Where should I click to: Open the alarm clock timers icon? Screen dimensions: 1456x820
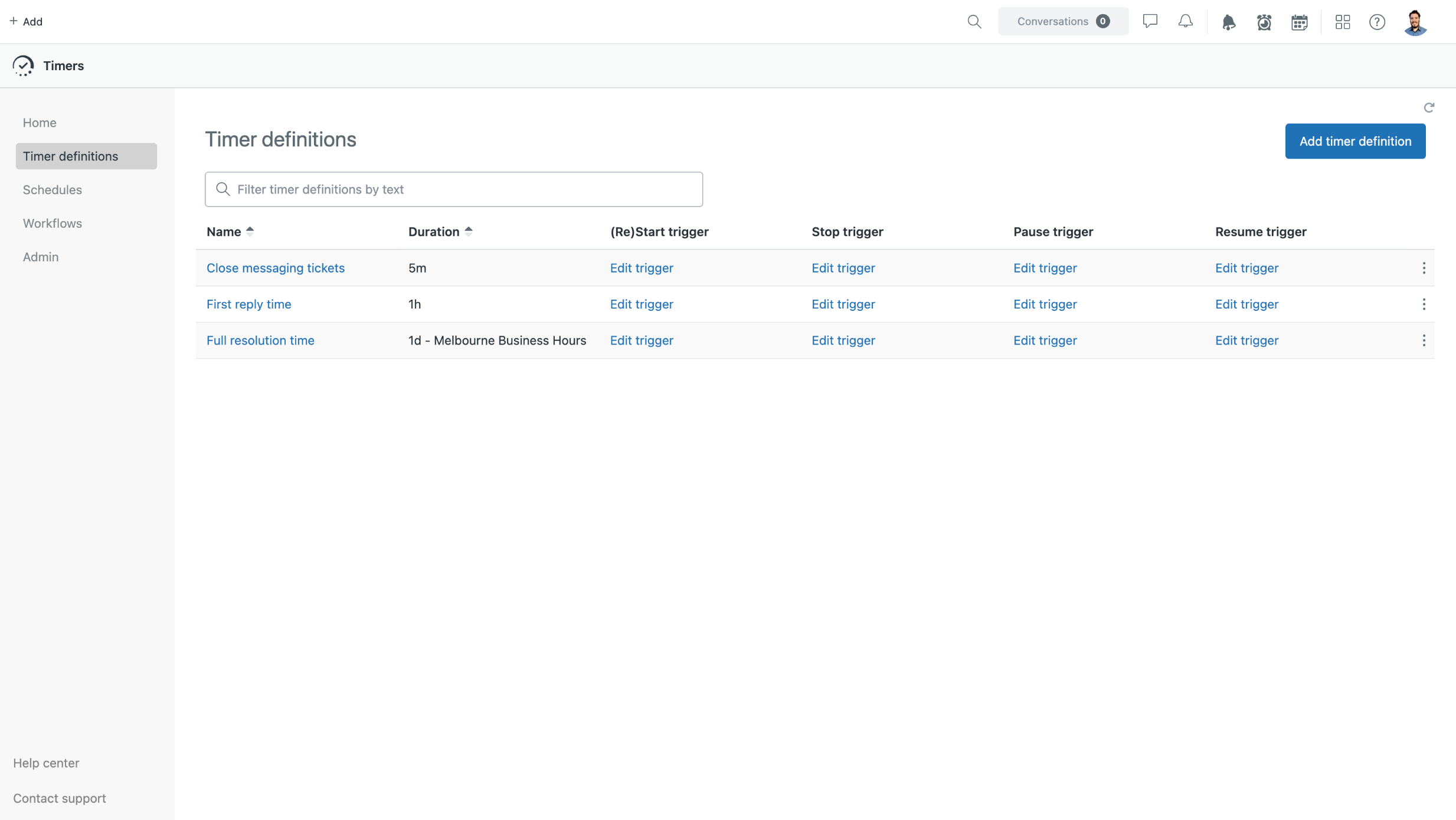pos(1264,22)
